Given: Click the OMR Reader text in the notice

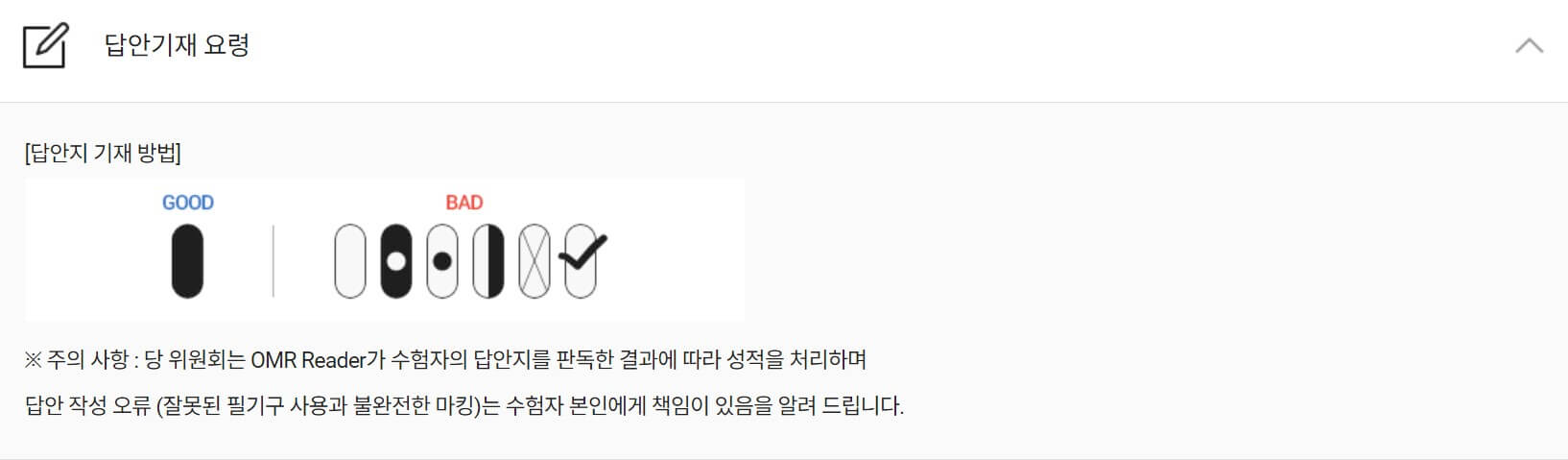Looking at the screenshot, I should pyautogui.click(x=308, y=360).
